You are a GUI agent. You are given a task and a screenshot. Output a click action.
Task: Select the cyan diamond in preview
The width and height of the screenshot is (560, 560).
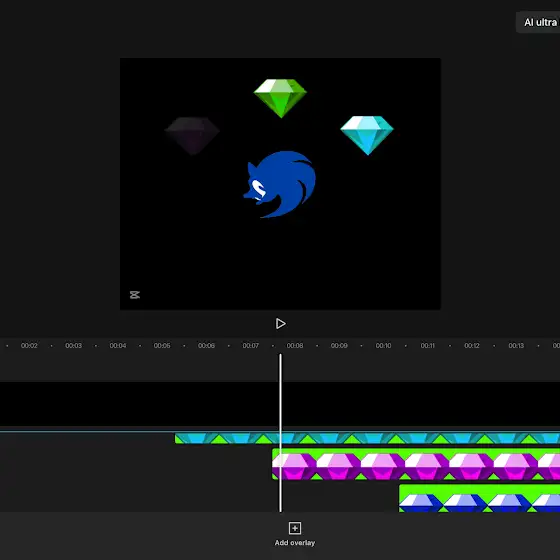coord(367,135)
